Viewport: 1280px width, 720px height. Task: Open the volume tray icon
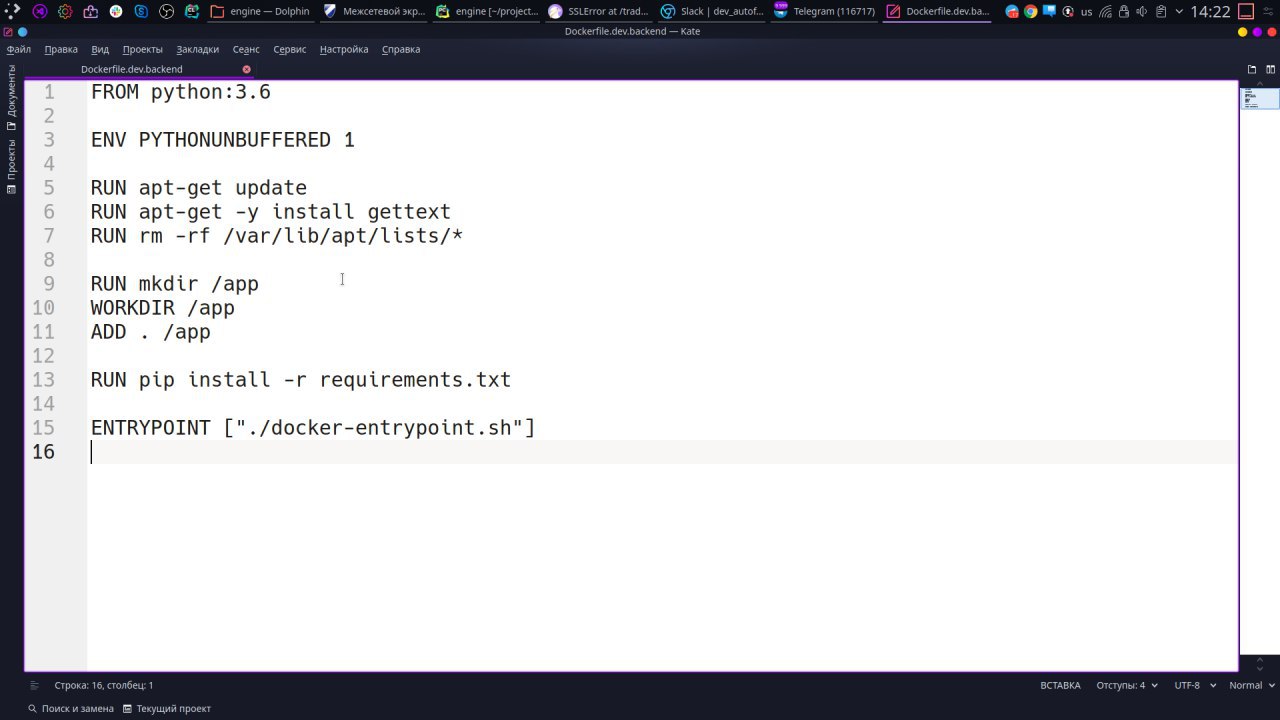click(1142, 12)
